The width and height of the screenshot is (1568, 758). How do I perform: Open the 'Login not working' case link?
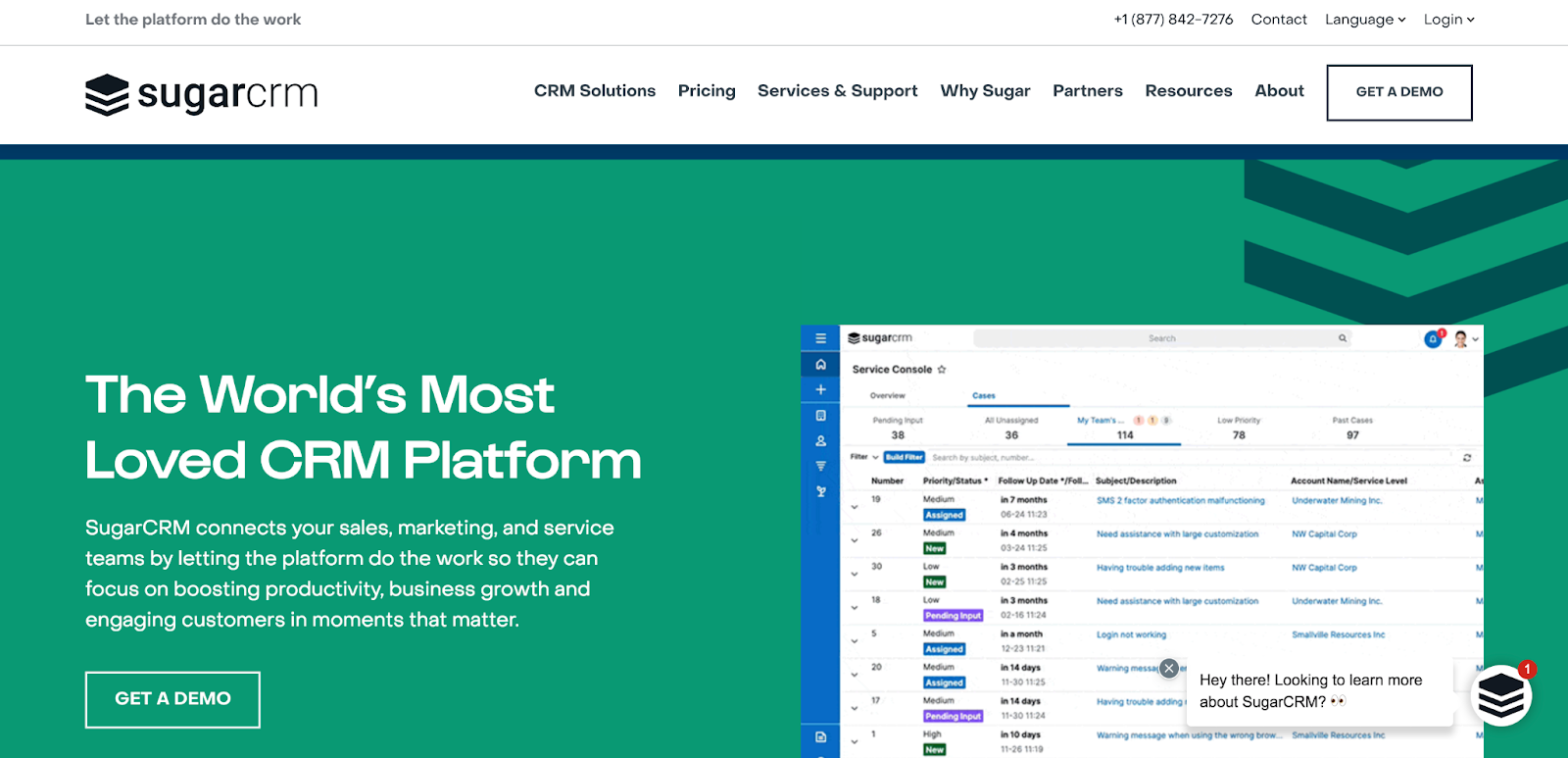coord(1131,634)
